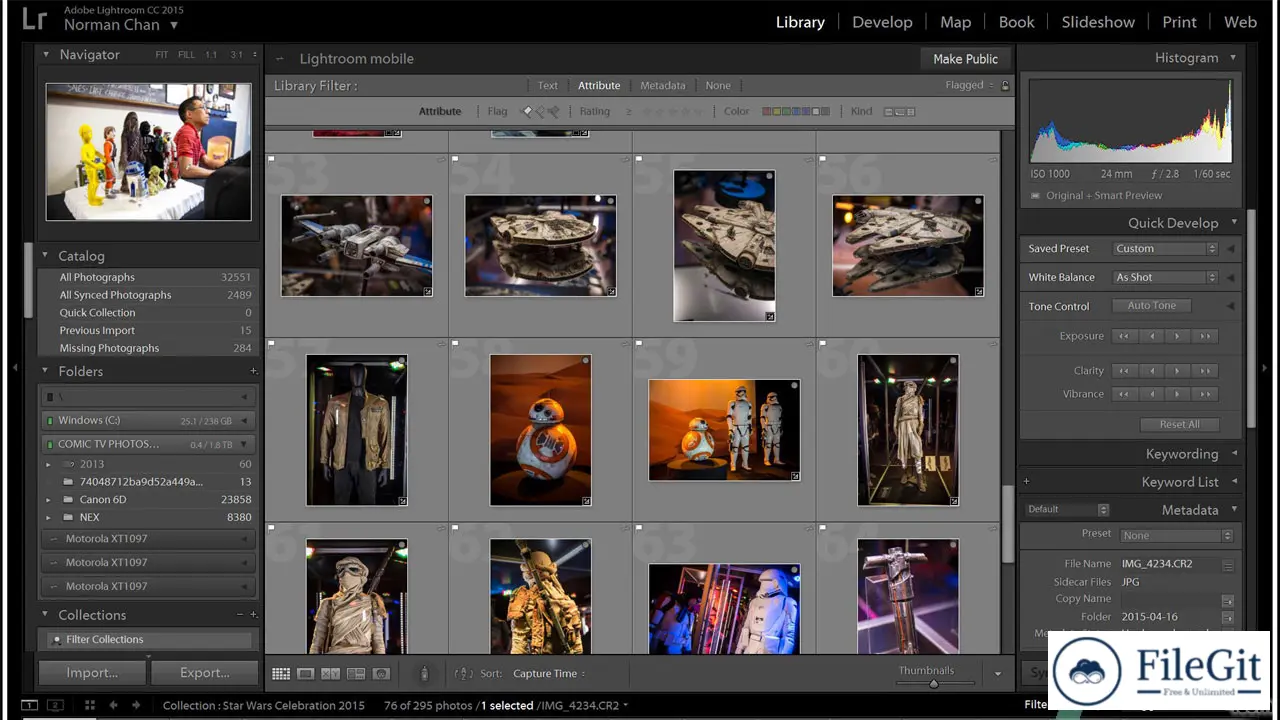The width and height of the screenshot is (1280, 720).
Task: Expand the Canon 6D folder
Action: (x=48, y=499)
